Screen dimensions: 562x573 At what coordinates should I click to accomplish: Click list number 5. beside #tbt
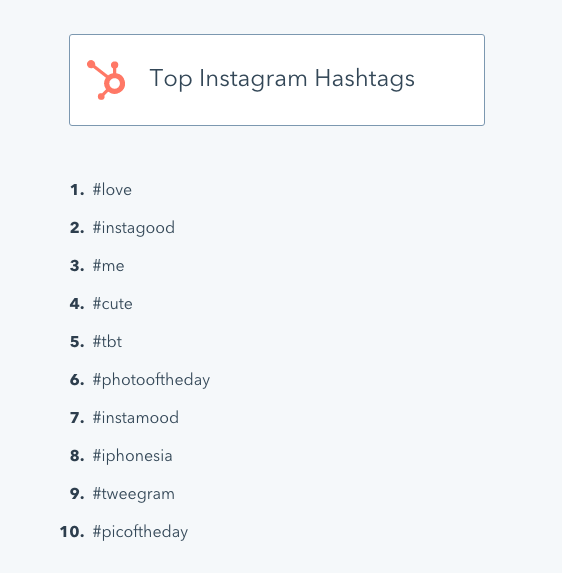pyautogui.click(x=77, y=342)
